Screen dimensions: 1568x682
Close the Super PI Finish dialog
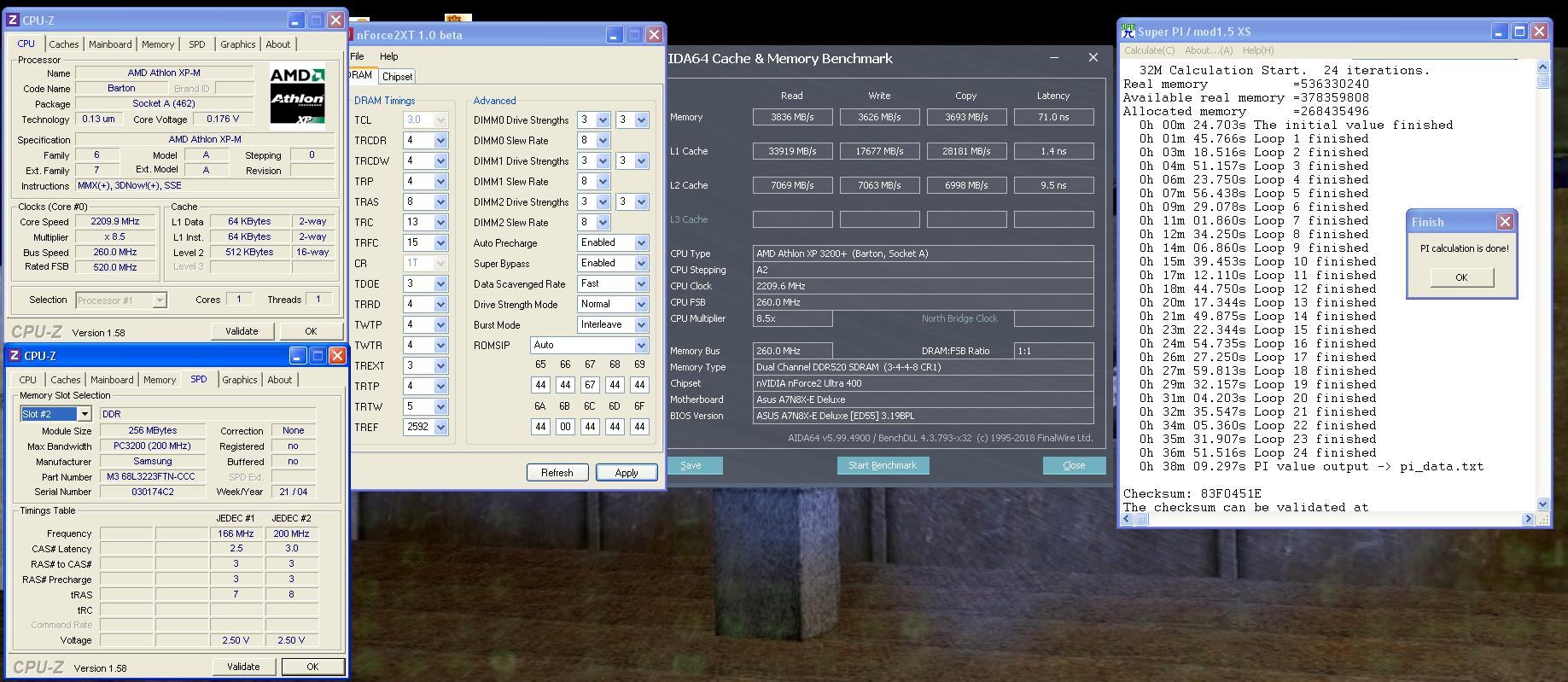(1505, 222)
